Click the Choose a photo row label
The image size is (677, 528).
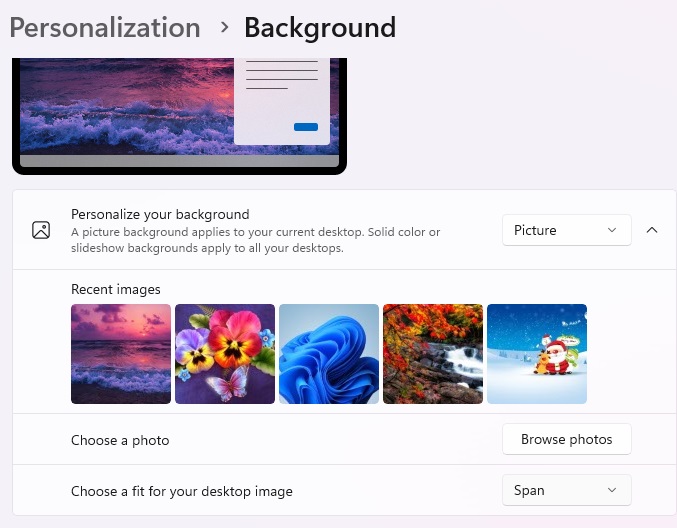120,440
